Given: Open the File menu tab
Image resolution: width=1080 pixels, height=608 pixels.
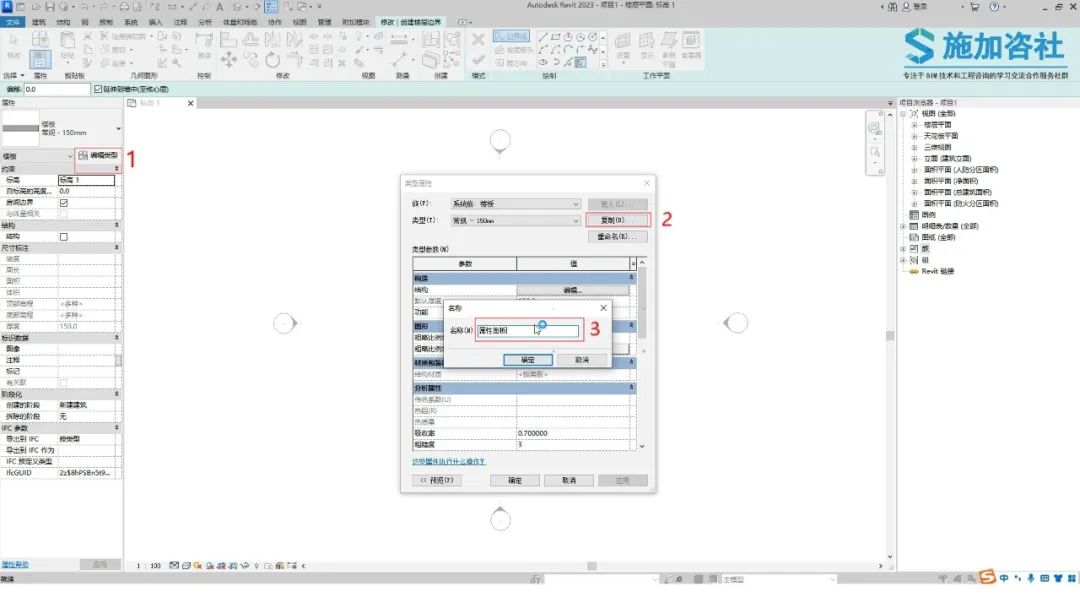Looking at the screenshot, I should coord(12,22).
